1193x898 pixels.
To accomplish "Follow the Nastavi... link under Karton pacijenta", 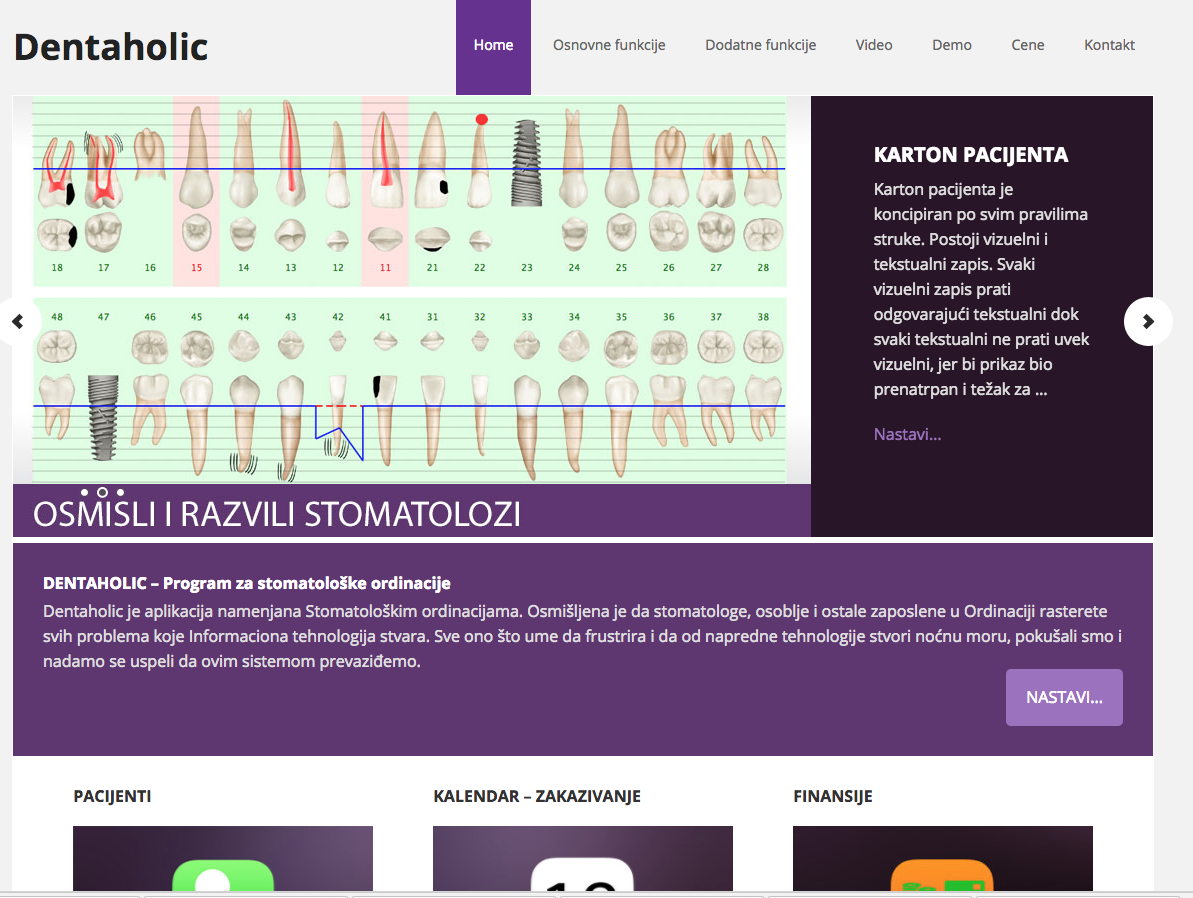I will pyautogui.click(x=907, y=435).
